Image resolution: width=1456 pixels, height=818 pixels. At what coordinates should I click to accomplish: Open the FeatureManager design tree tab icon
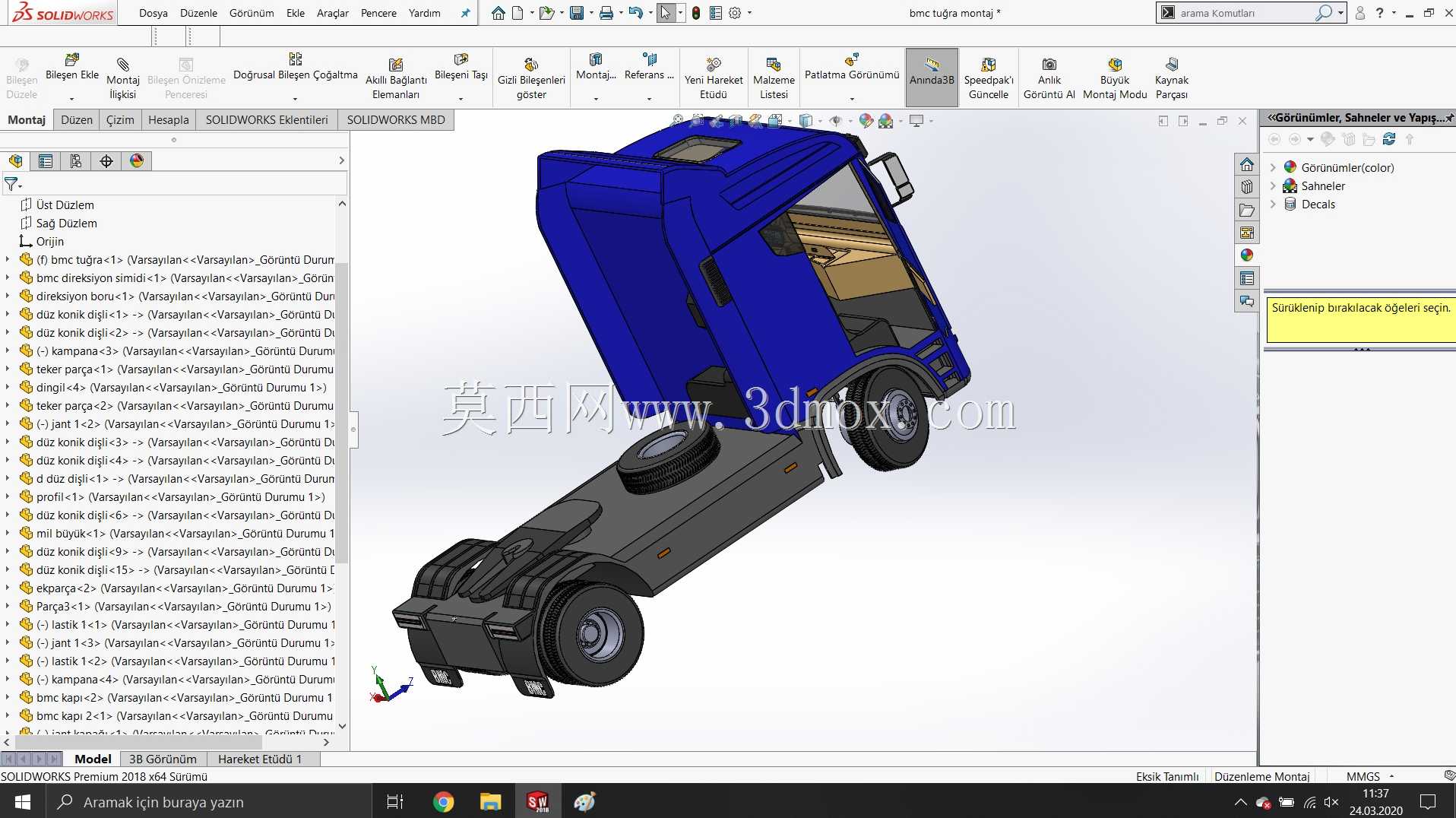coord(15,160)
